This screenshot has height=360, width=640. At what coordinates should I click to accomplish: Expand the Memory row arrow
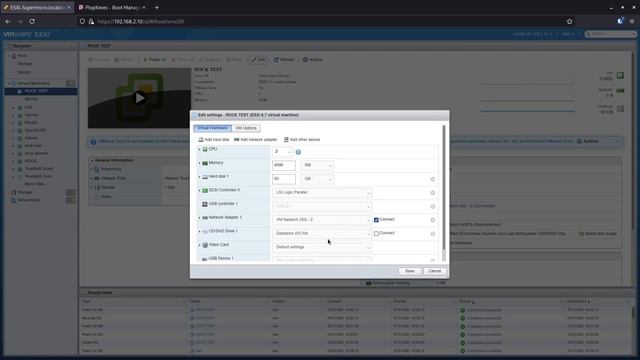tap(199, 163)
